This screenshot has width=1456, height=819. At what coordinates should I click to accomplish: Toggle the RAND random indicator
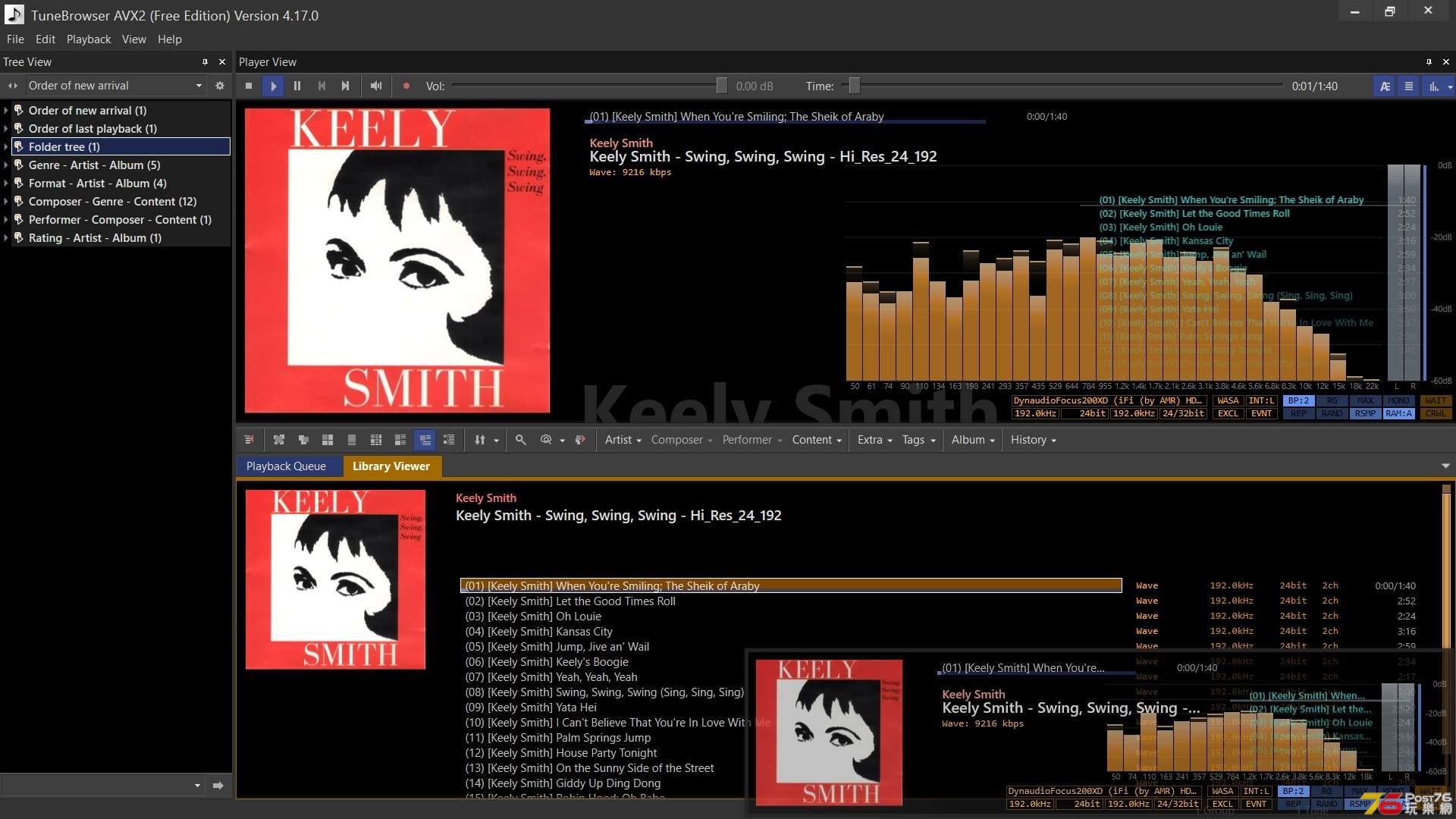coord(1332,413)
